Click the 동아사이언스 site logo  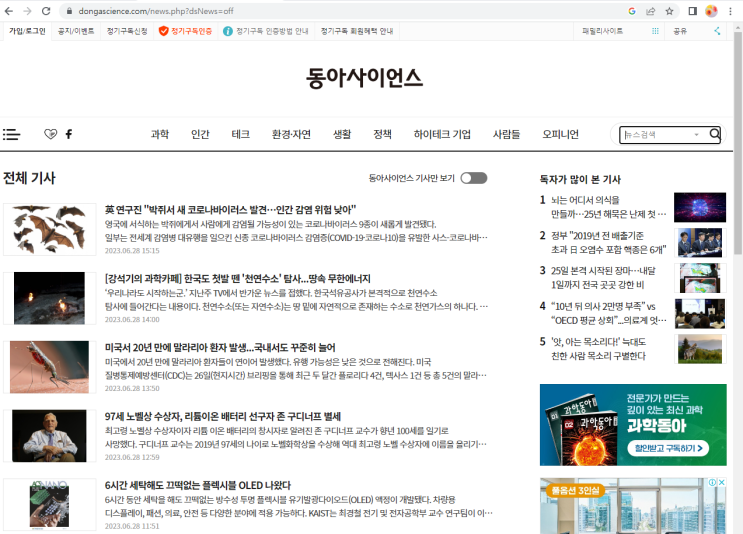click(x=364, y=78)
